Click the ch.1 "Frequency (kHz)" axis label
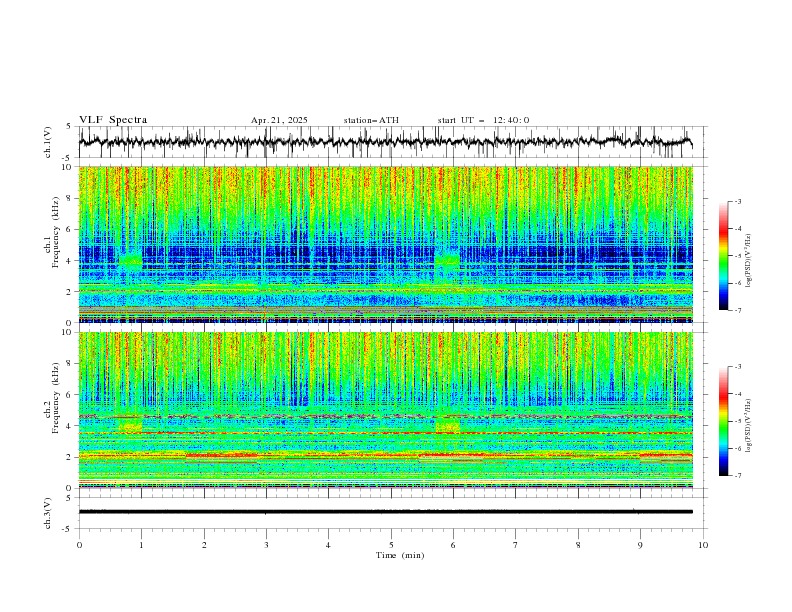The width and height of the screenshot is (792, 612). pos(55,233)
